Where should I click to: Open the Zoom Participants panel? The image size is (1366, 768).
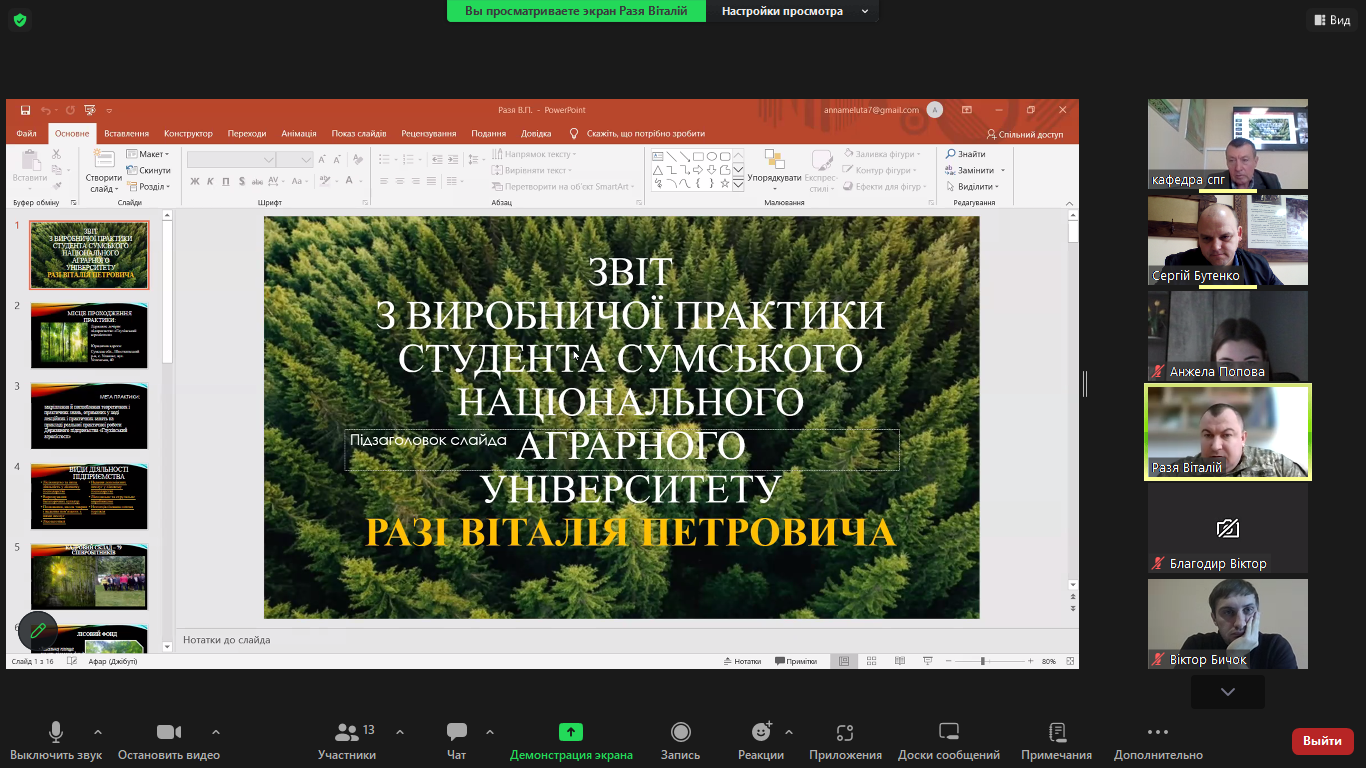click(x=347, y=739)
